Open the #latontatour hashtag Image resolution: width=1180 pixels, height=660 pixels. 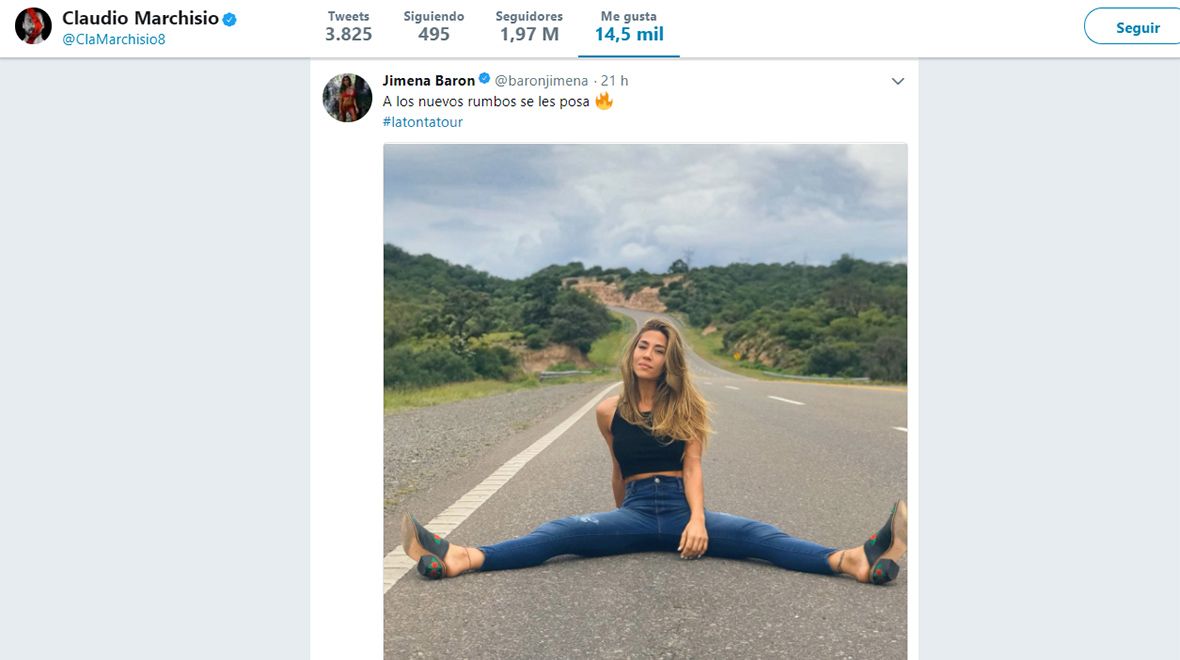click(423, 122)
